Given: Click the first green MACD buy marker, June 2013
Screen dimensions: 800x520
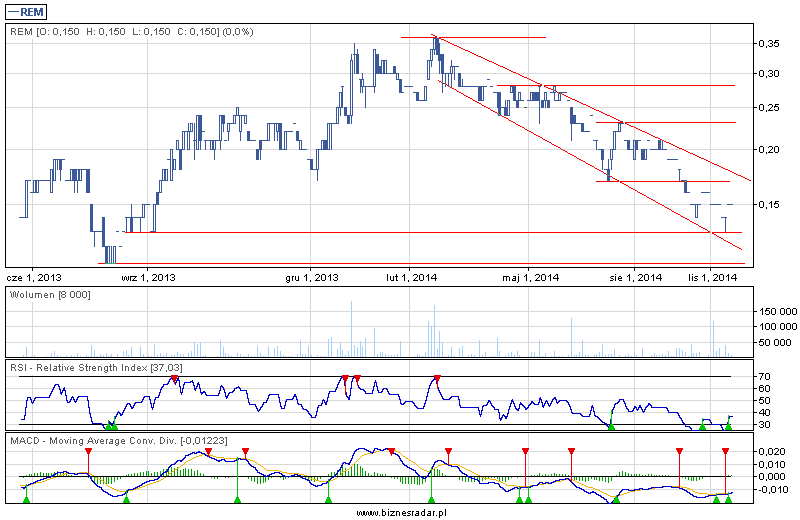Looking at the screenshot, I should pos(26,499).
